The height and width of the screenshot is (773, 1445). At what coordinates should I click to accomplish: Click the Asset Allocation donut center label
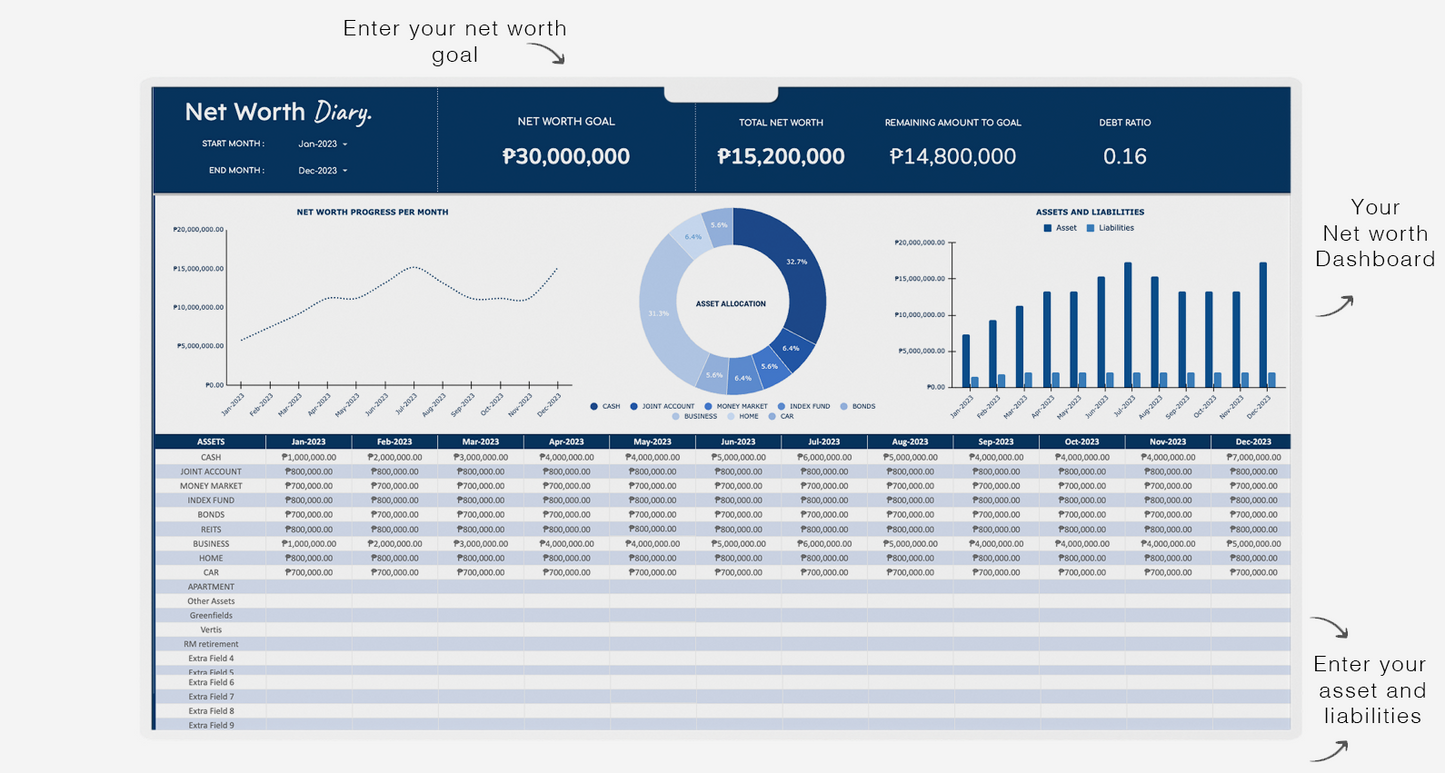pyautogui.click(x=731, y=303)
